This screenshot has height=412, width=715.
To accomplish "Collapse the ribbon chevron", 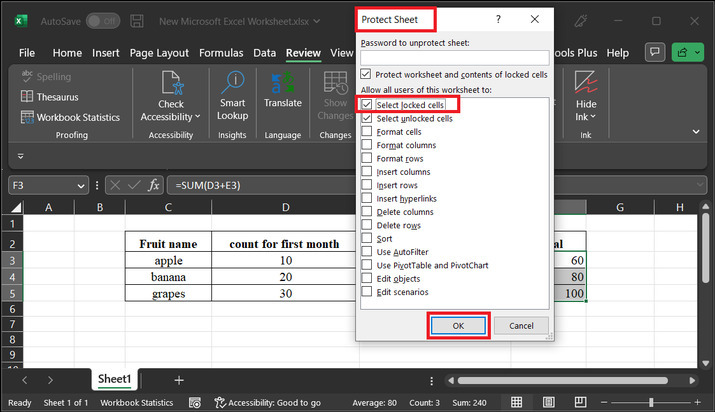I will pyautogui.click(x=696, y=132).
